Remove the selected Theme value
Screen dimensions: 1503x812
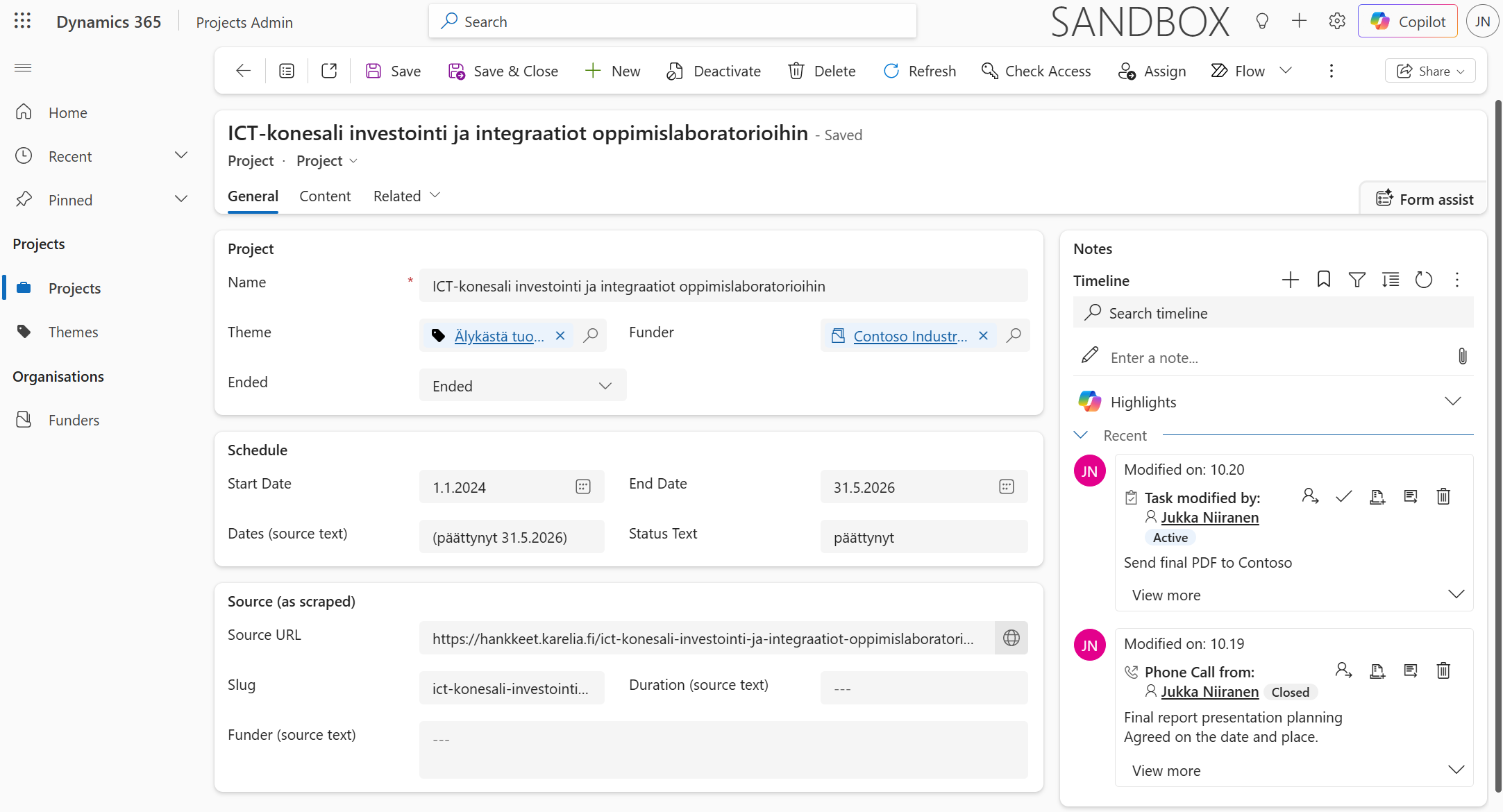pyautogui.click(x=560, y=336)
